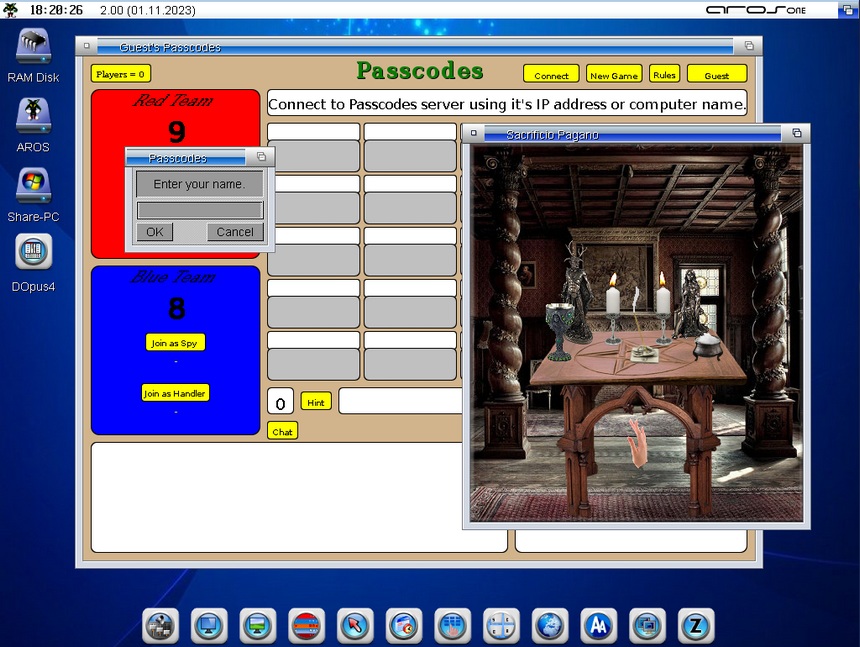Open the Chat button
This screenshot has width=860, height=647.
[282, 431]
